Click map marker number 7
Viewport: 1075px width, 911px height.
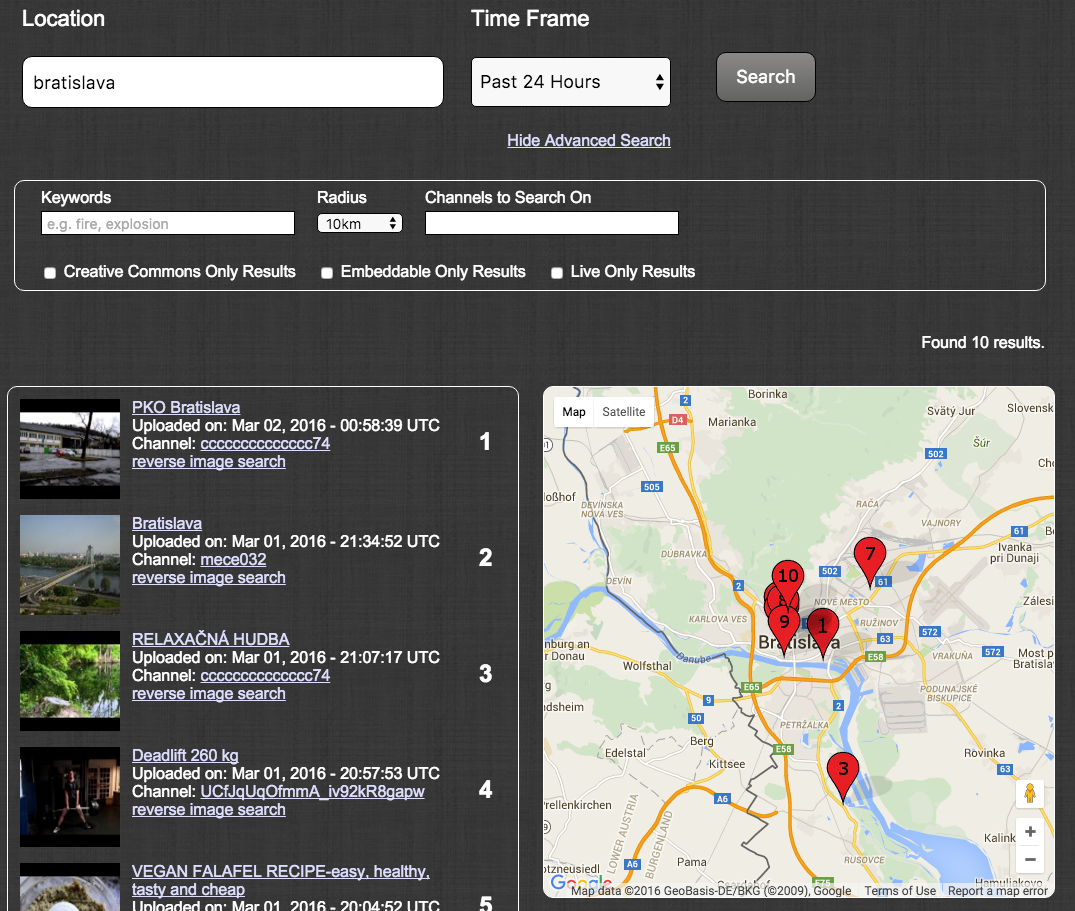(869, 558)
